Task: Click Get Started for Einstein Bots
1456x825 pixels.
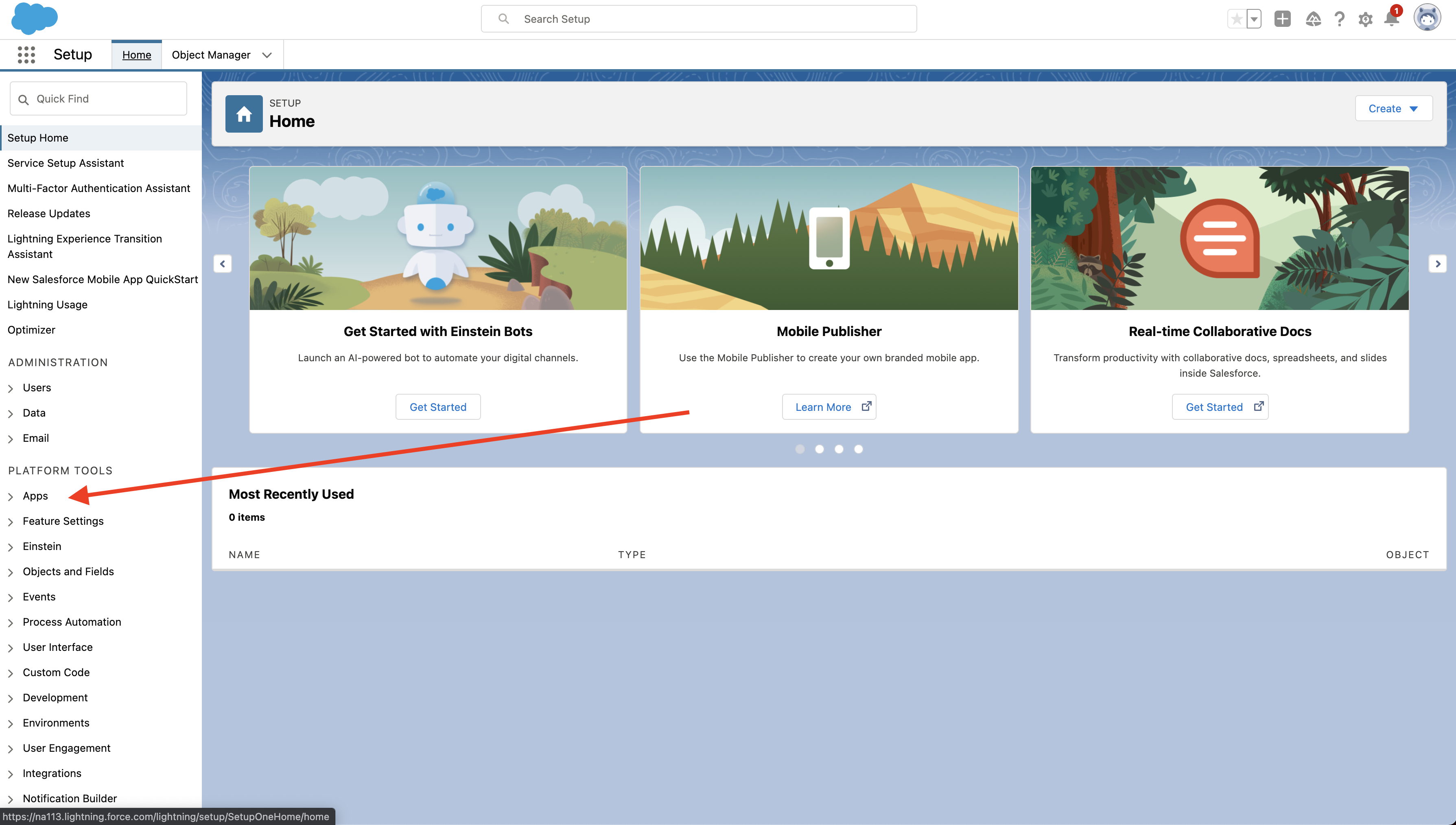Action: click(437, 407)
